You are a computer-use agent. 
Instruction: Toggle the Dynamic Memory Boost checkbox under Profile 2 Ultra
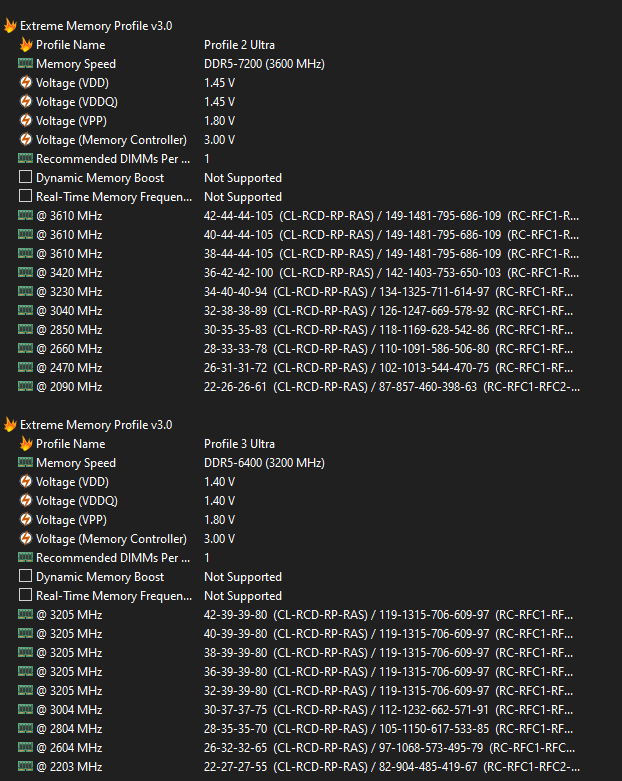pos(25,177)
